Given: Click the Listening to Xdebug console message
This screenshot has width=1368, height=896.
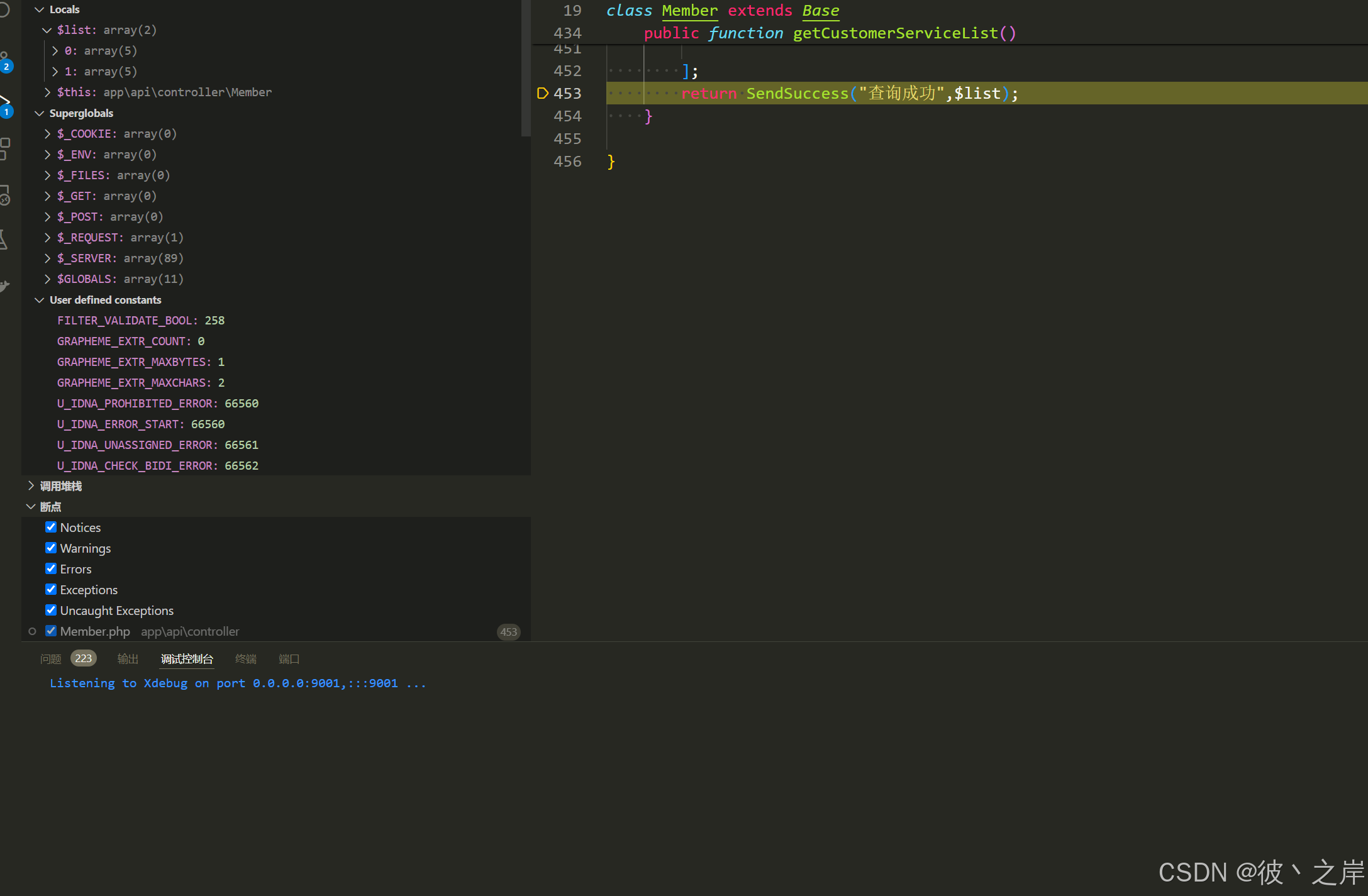Looking at the screenshot, I should point(238,683).
